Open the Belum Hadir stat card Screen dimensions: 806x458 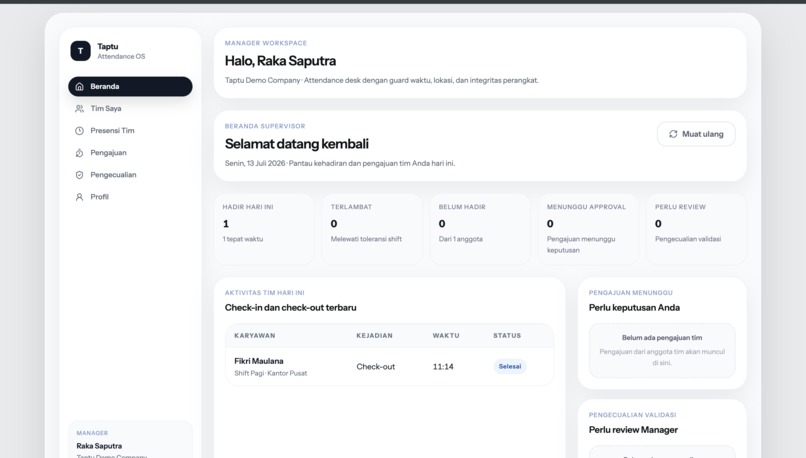(x=480, y=229)
